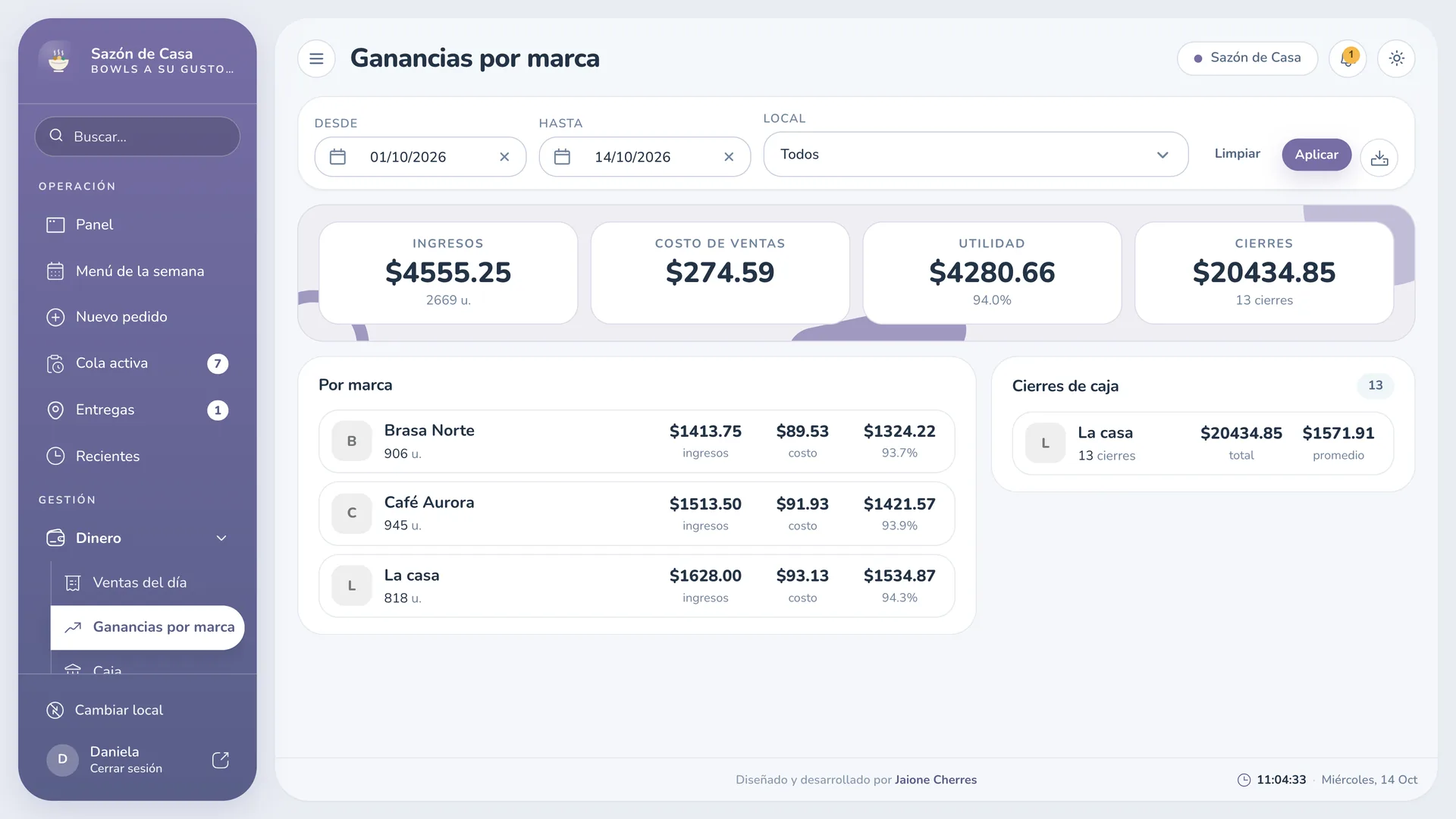
Task: Open the notifications bell
Action: pos(1348,58)
